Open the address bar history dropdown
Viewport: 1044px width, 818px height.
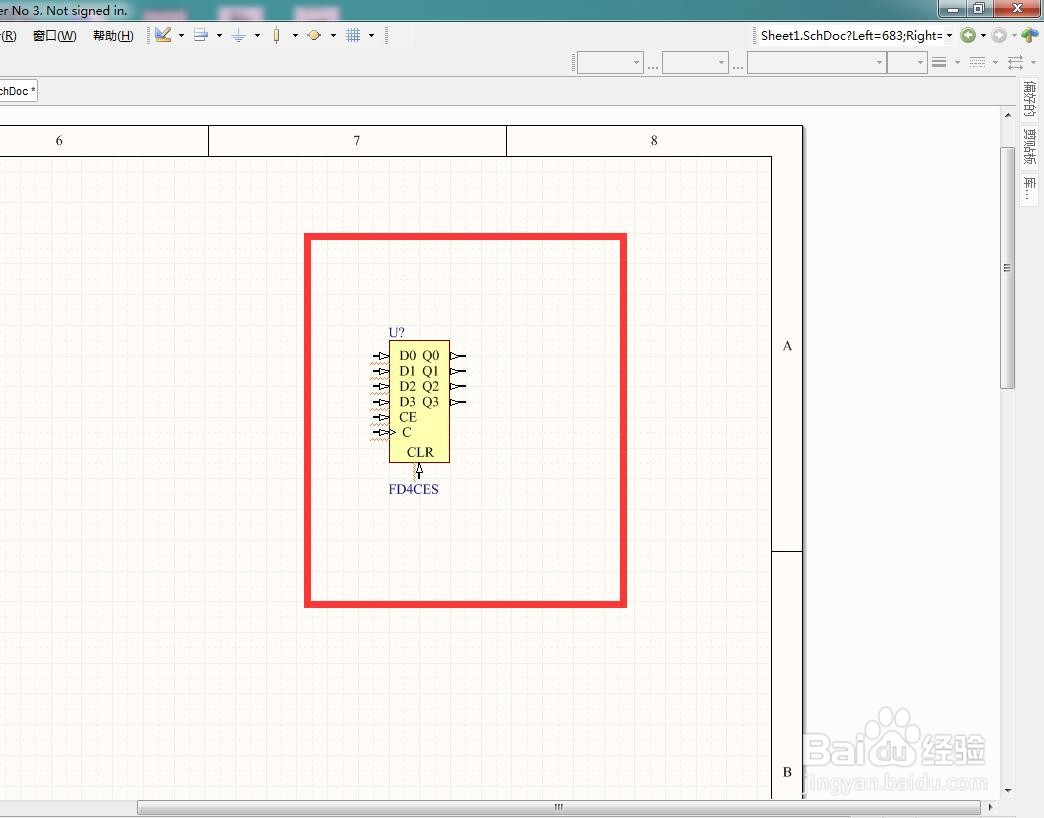[x=949, y=35]
